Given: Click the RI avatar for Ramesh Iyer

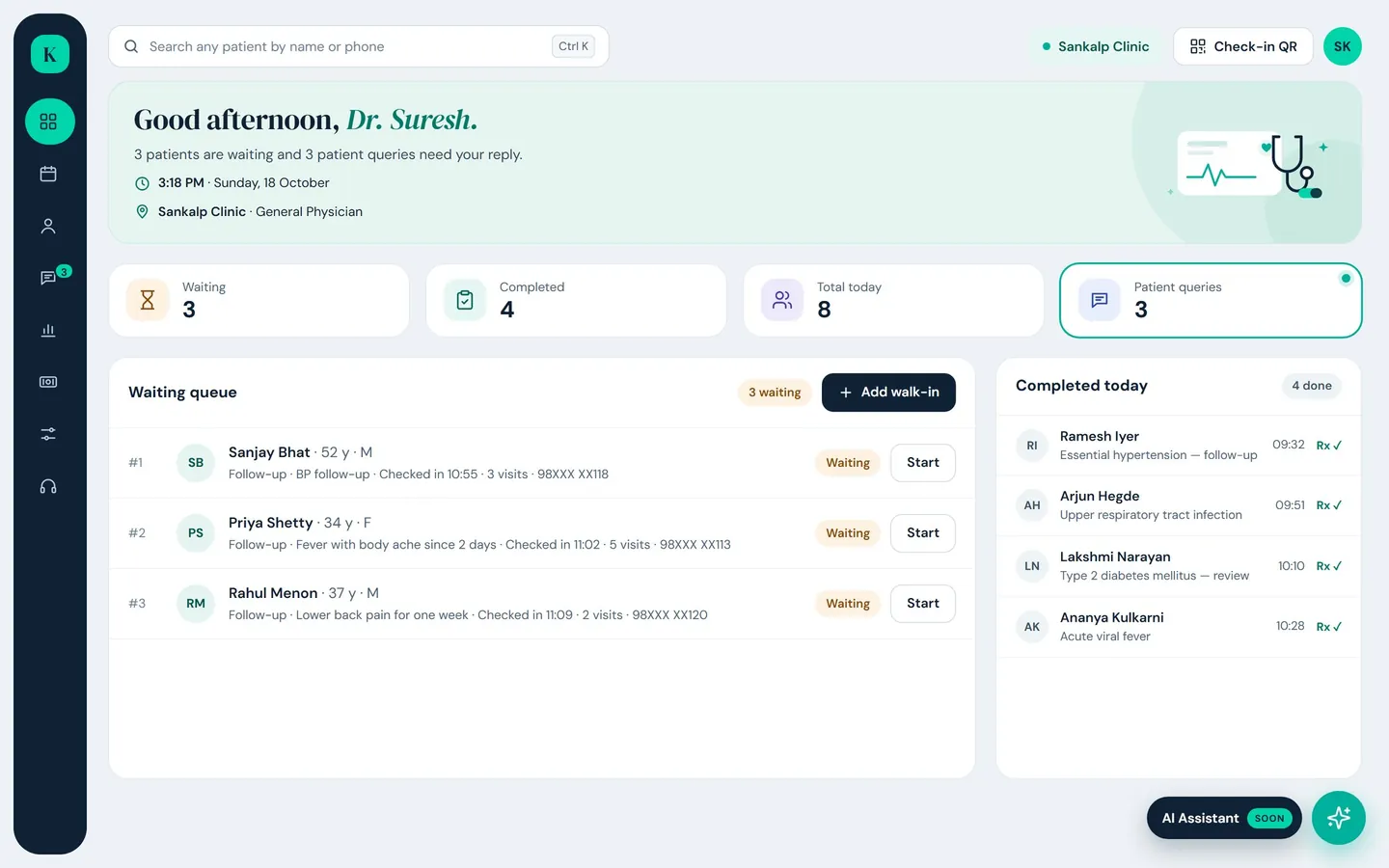Looking at the screenshot, I should click(1032, 446).
